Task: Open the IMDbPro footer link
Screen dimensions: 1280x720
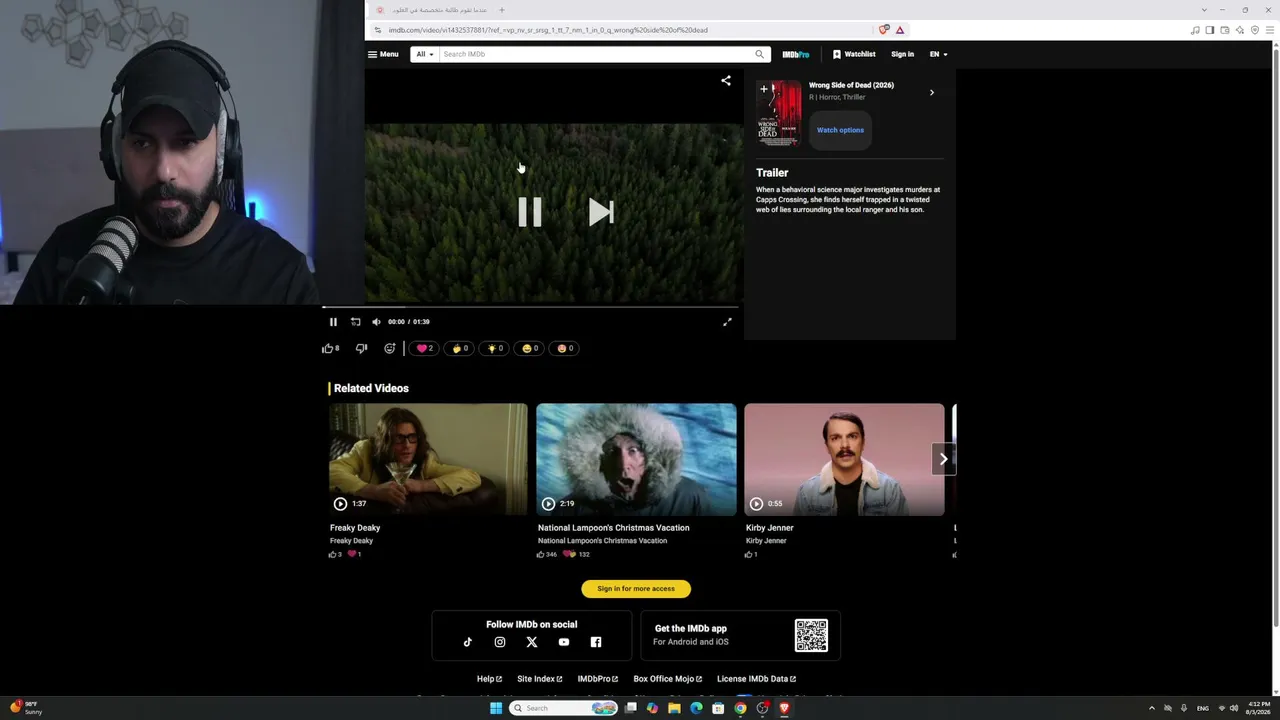Action: [x=598, y=679]
